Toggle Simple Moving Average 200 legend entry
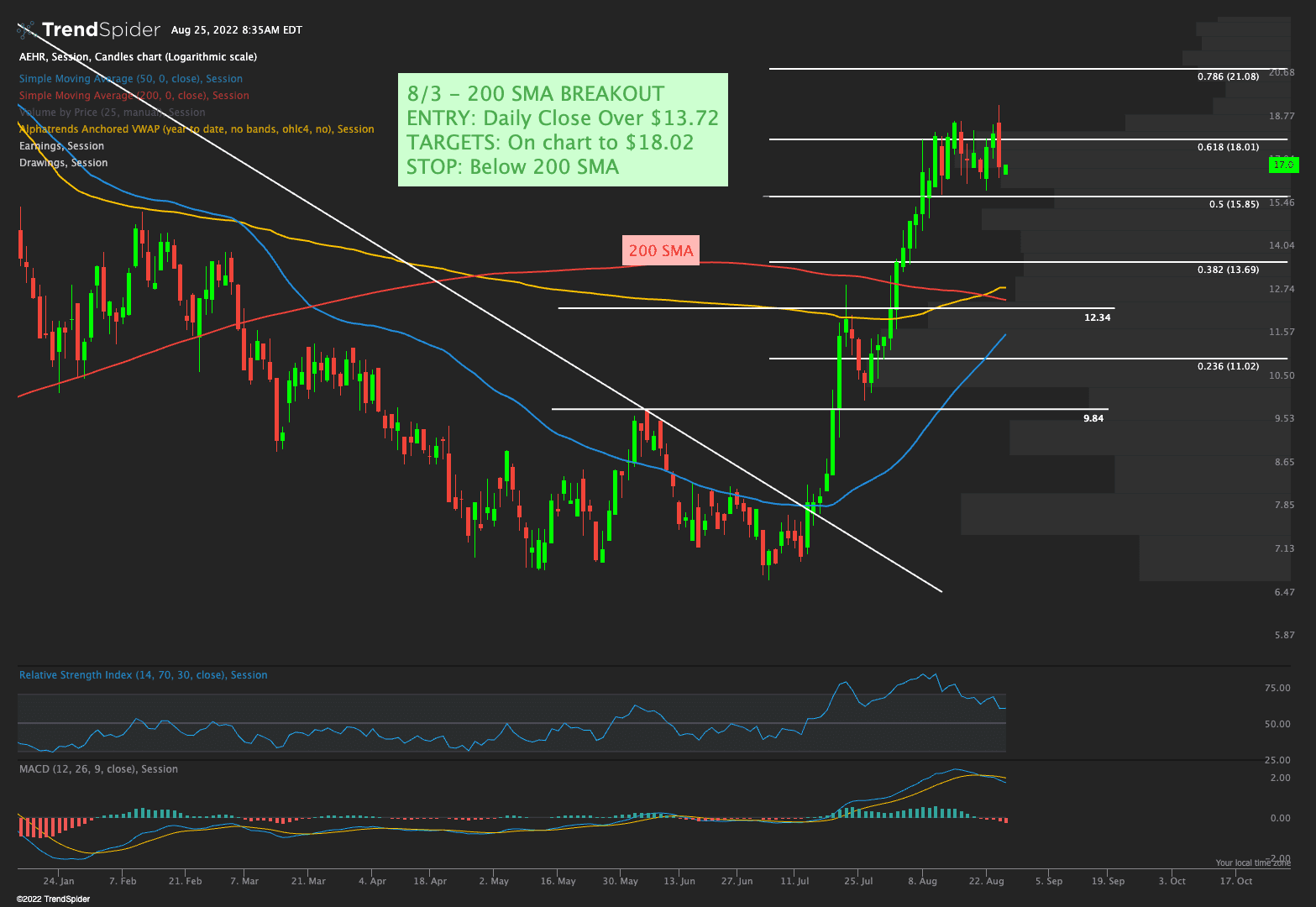This screenshot has height=907, width=1316. pos(134,96)
